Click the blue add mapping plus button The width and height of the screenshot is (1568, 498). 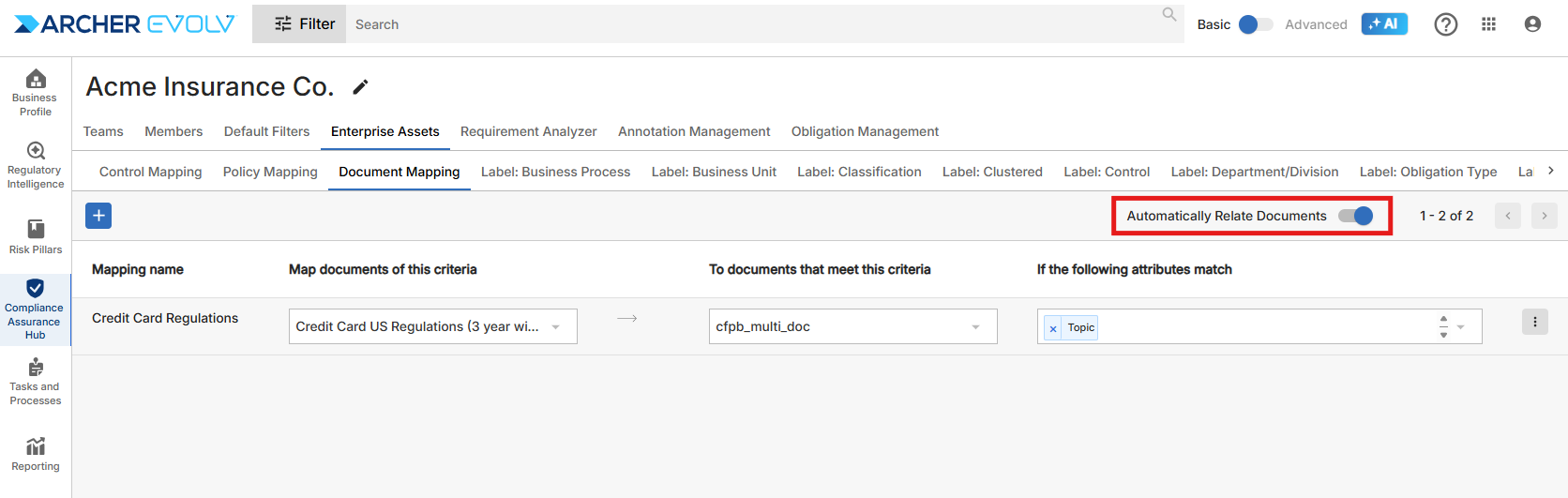click(98, 216)
